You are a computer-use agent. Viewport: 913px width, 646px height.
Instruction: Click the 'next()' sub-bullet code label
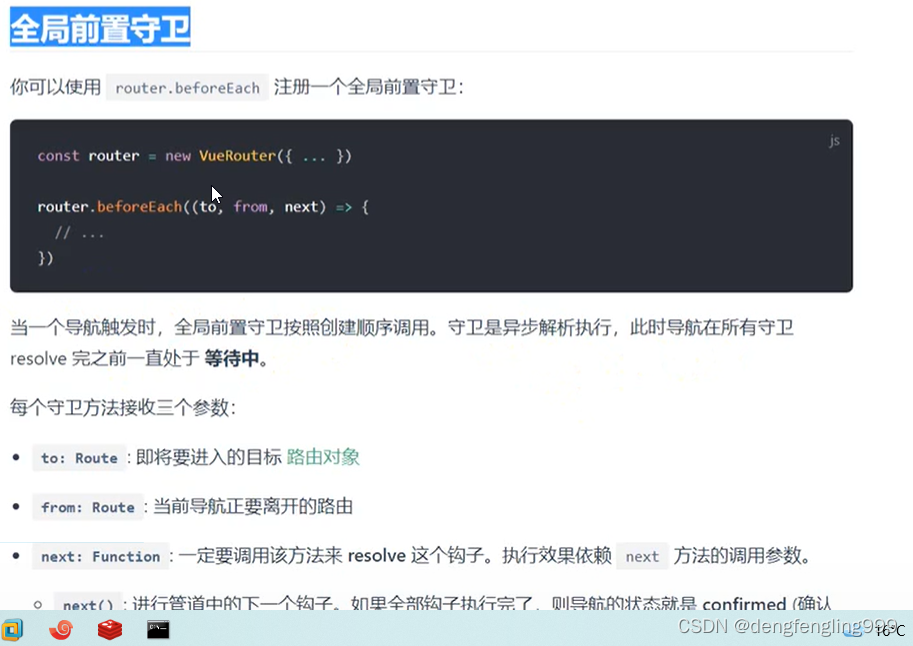(88, 603)
